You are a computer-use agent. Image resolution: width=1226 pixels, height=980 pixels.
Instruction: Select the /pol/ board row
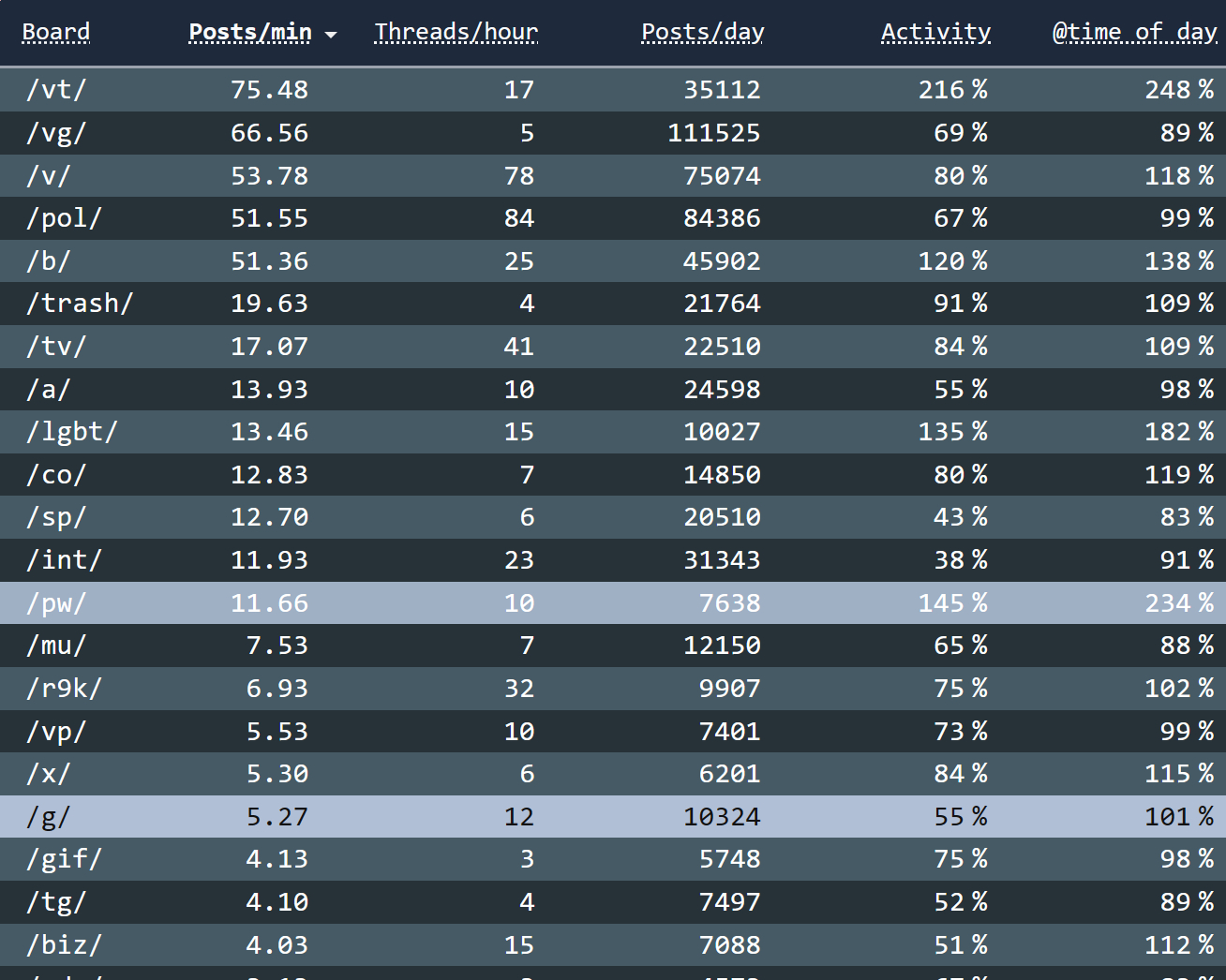[613, 218]
